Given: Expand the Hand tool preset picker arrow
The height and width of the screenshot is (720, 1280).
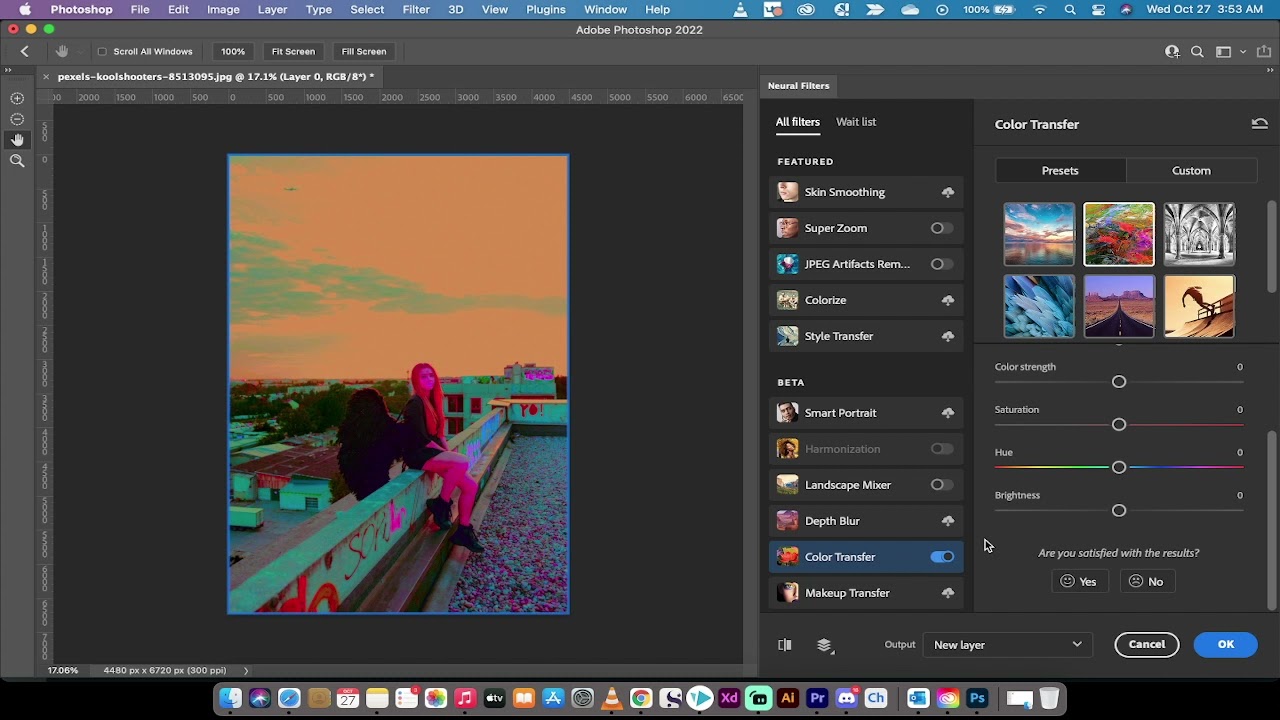Looking at the screenshot, I should 80,51.
